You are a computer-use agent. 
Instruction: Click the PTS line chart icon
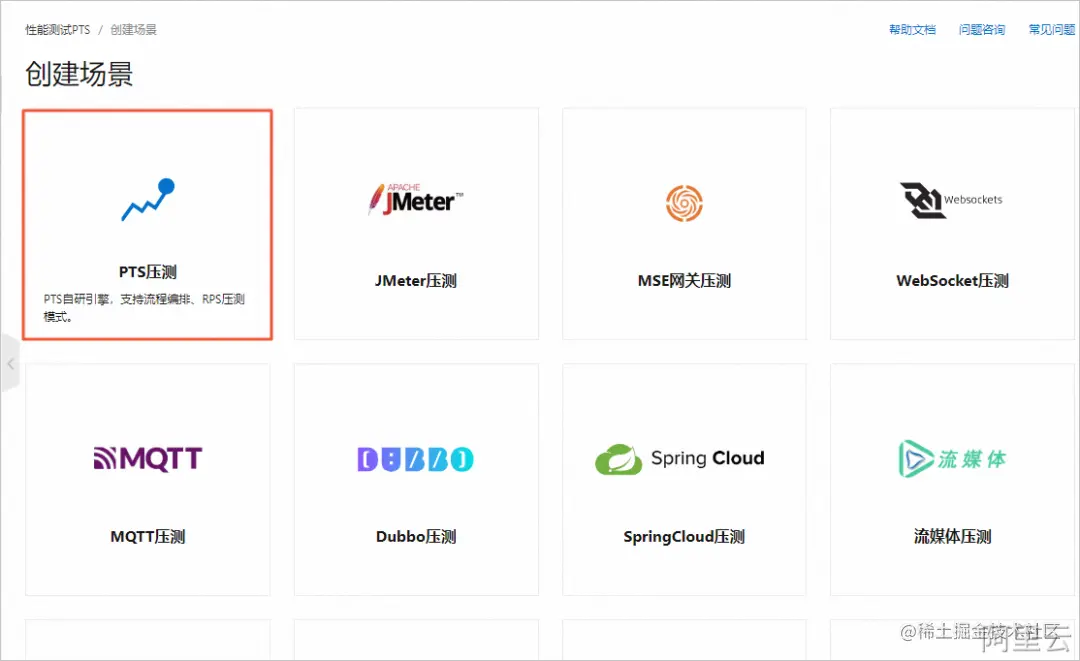[x=148, y=200]
